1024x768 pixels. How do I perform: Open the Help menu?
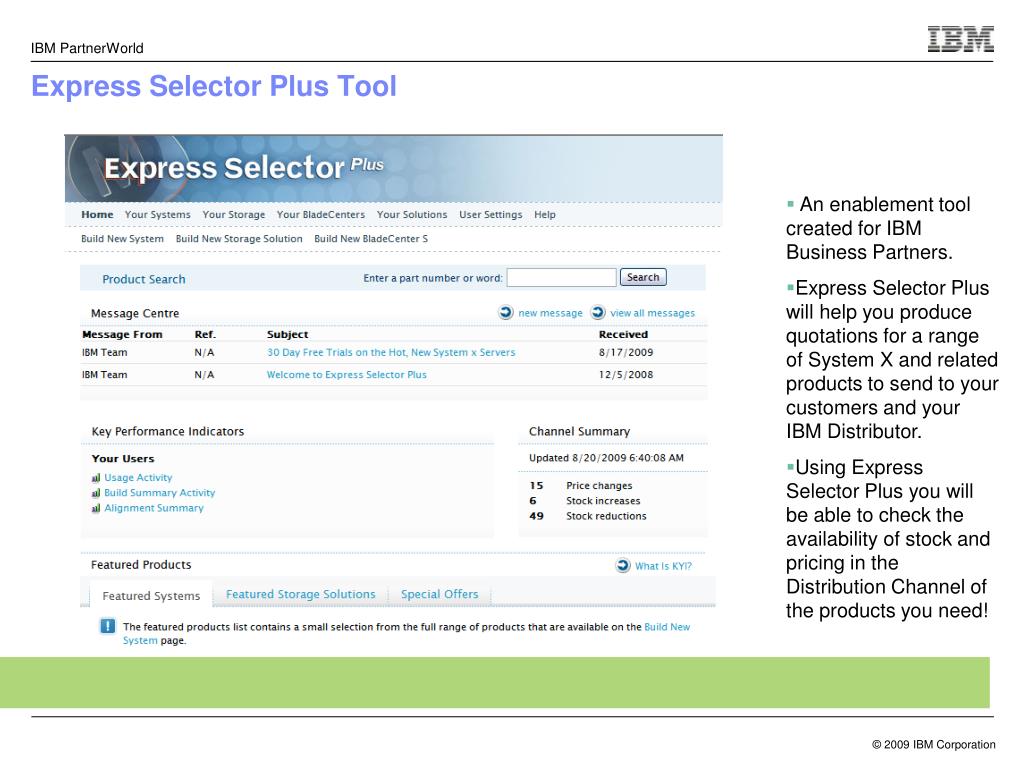(x=545, y=215)
